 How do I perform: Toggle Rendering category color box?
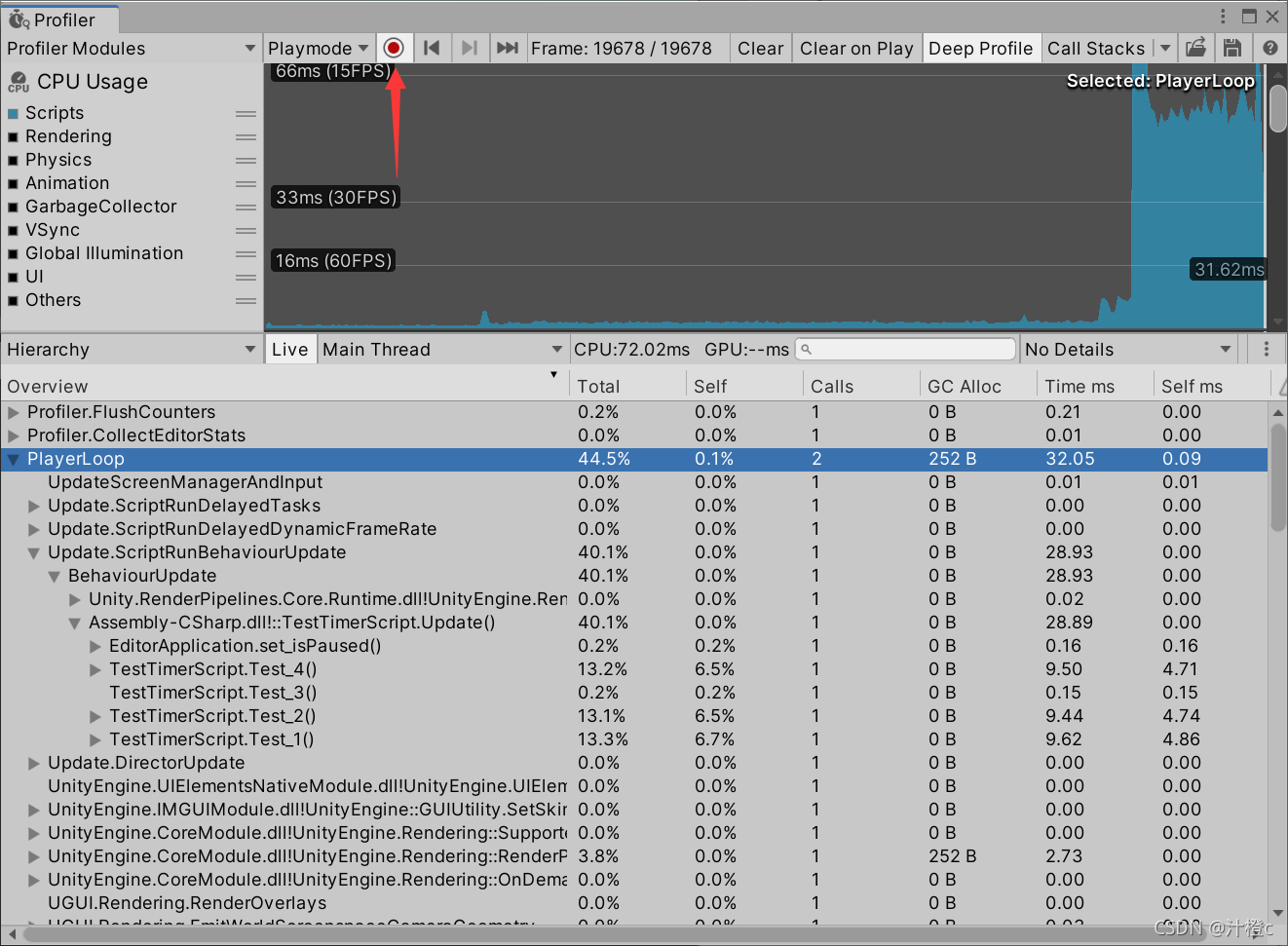click(14, 137)
